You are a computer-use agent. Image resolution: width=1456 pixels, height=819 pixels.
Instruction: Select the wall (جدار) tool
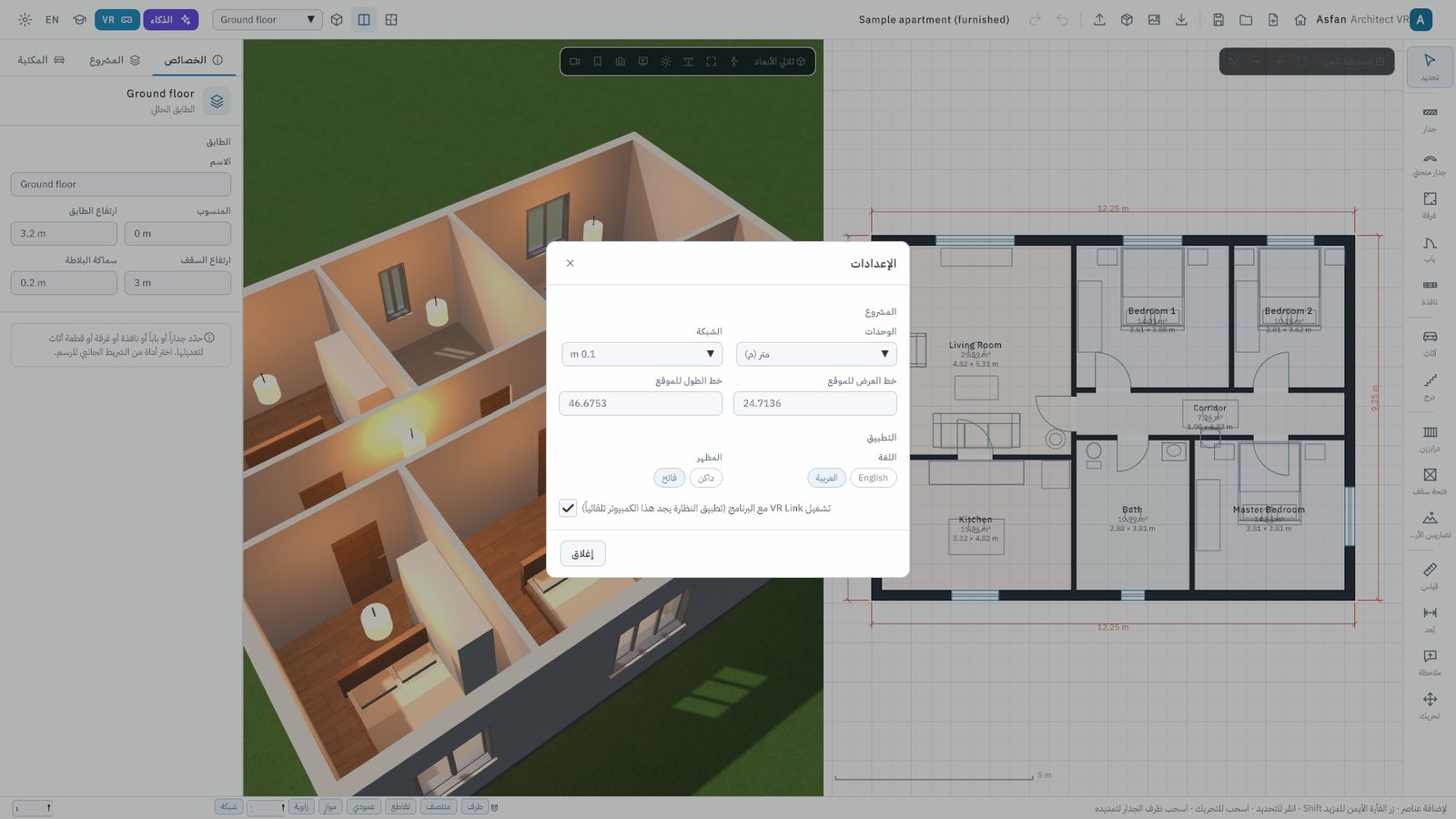(1430, 119)
